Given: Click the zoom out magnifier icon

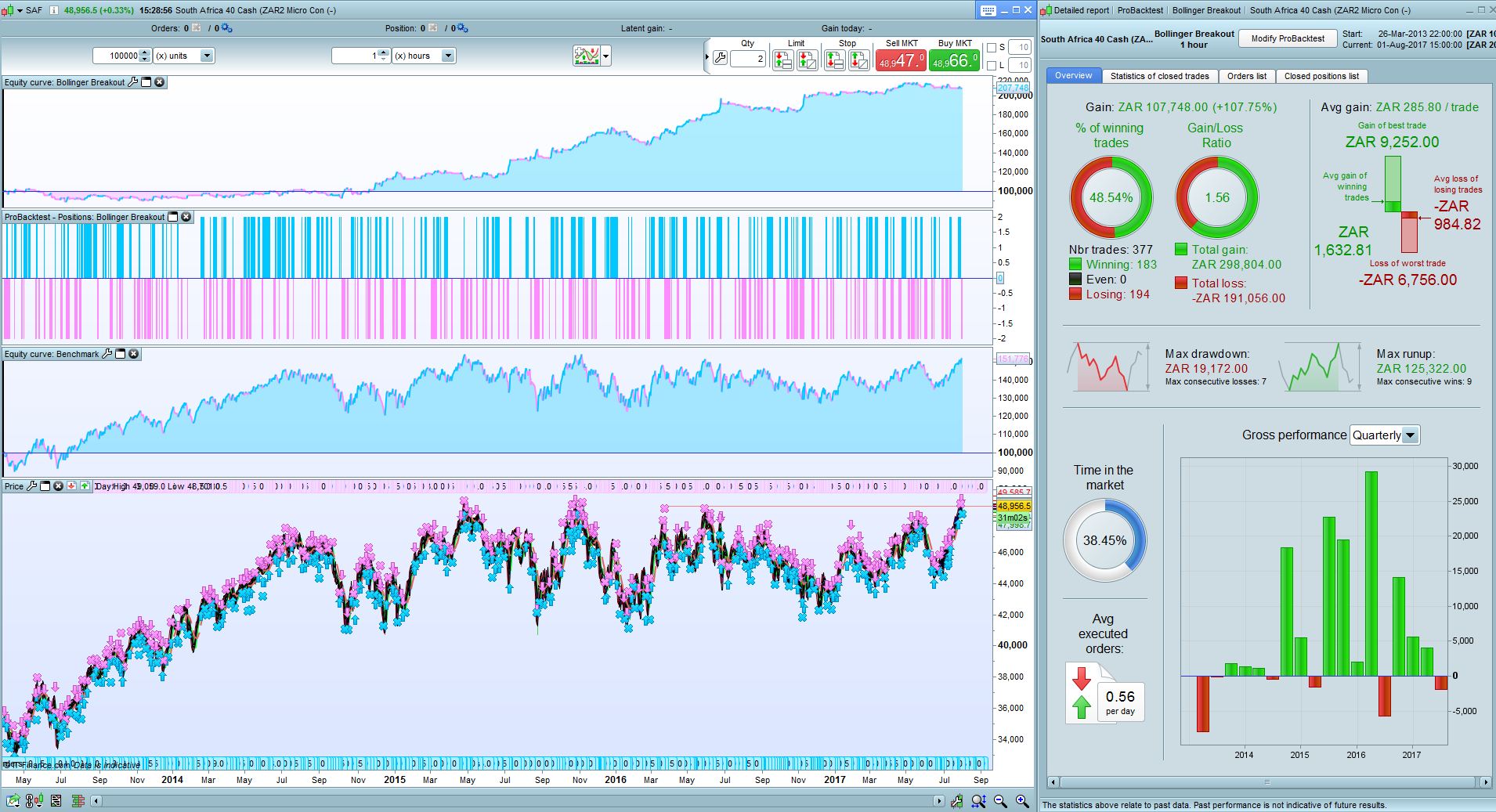Looking at the screenshot, I should coord(1000,801).
